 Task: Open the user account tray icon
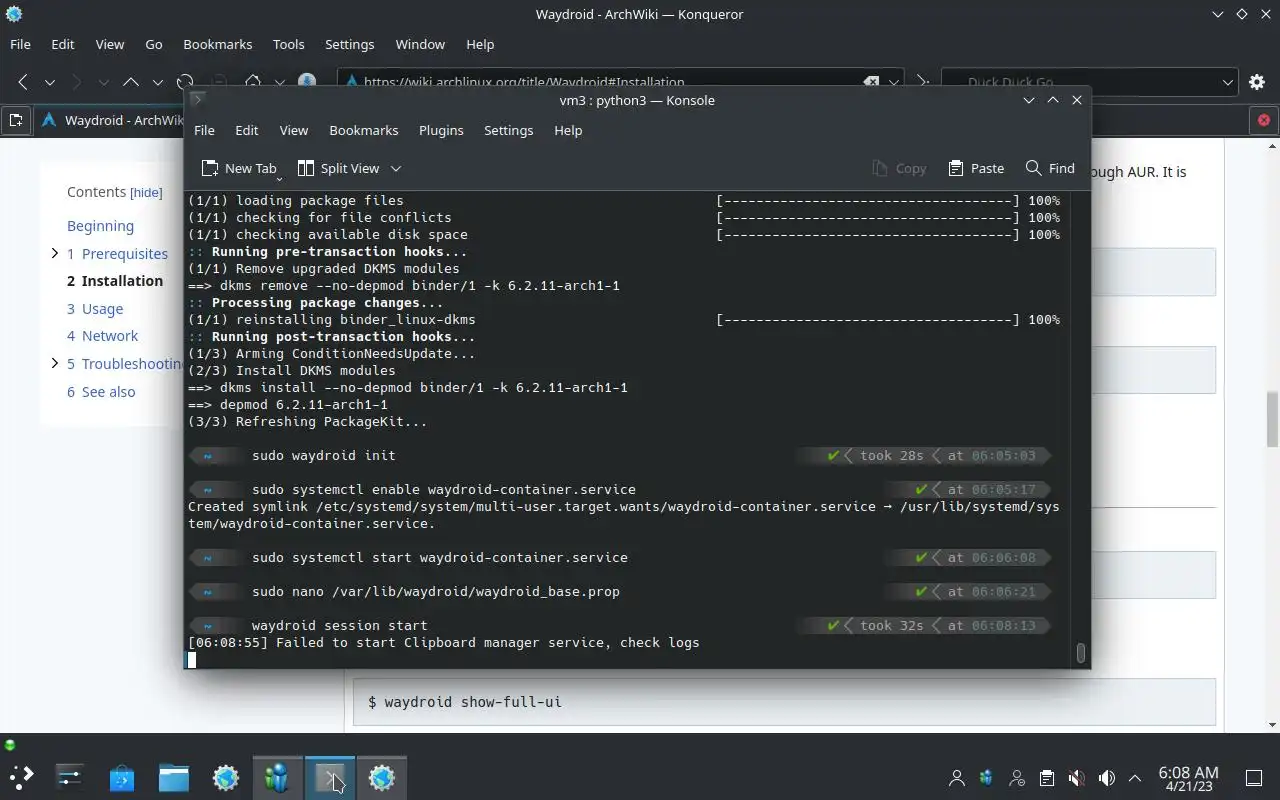[957, 778]
